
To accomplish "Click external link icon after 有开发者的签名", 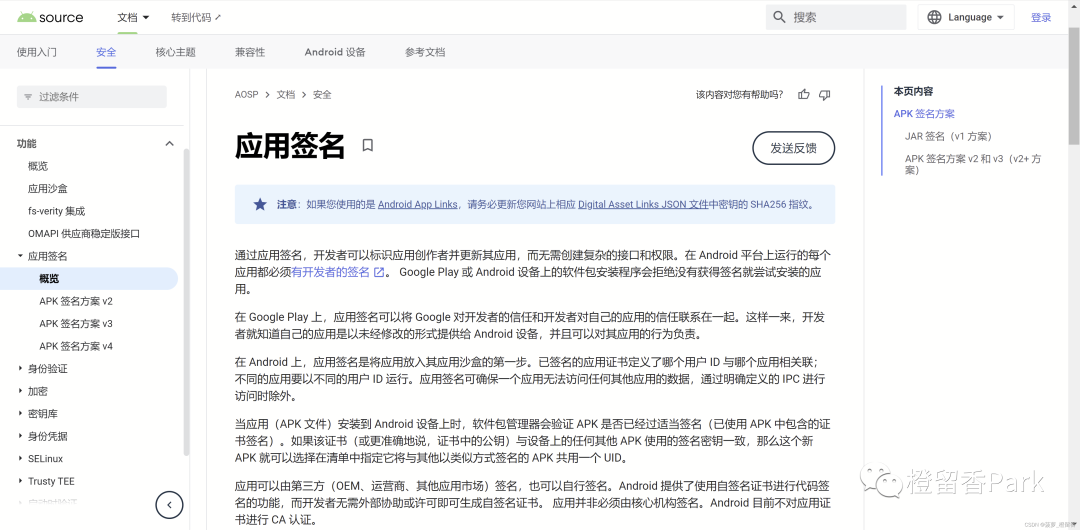I will [379, 272].
